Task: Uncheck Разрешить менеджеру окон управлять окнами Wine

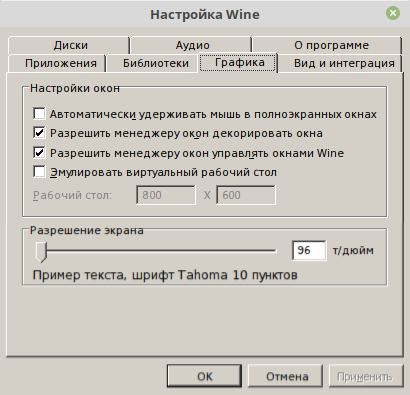Action: [39, 153]
